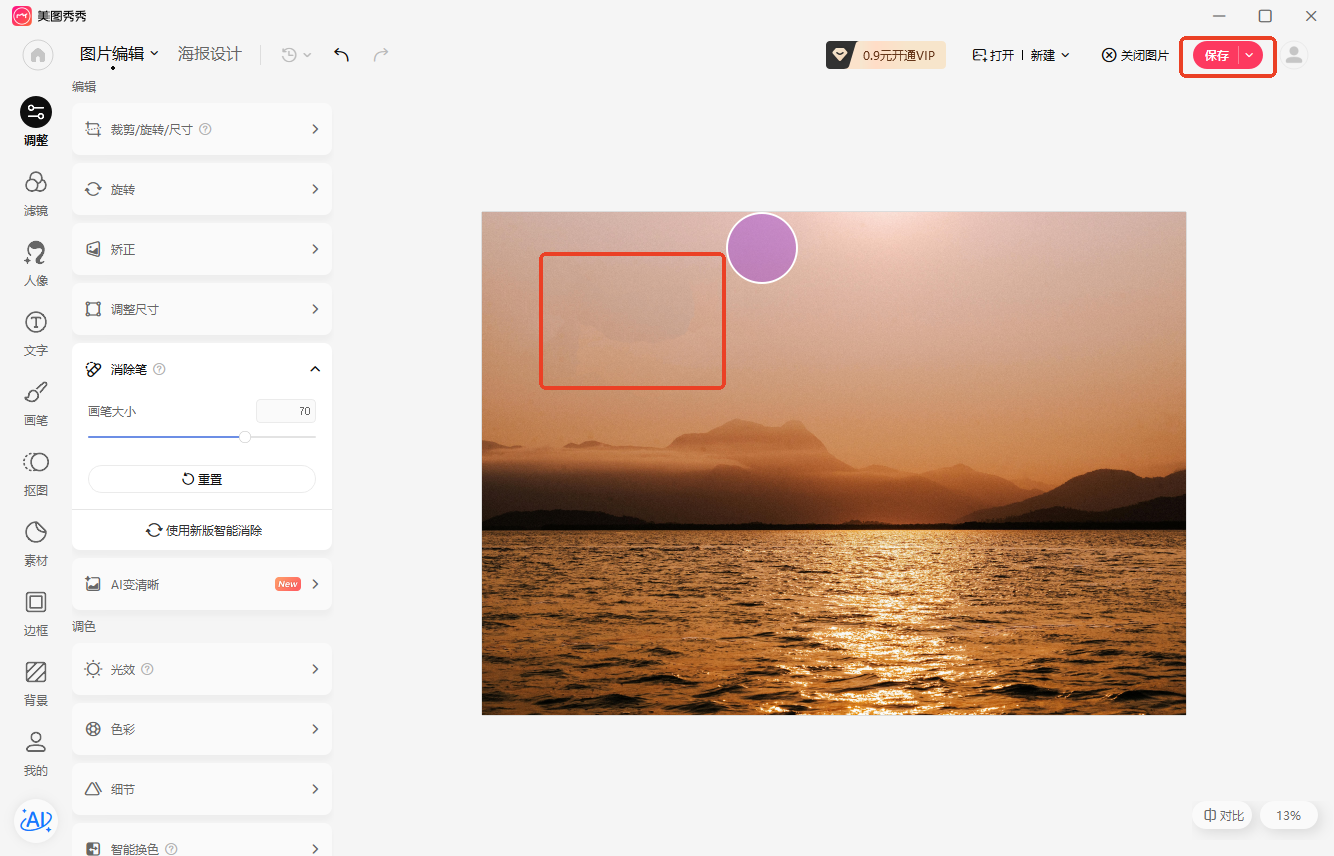
Task: Click the 13% zoom level indicator
Action: click(x=1288, y=816)
